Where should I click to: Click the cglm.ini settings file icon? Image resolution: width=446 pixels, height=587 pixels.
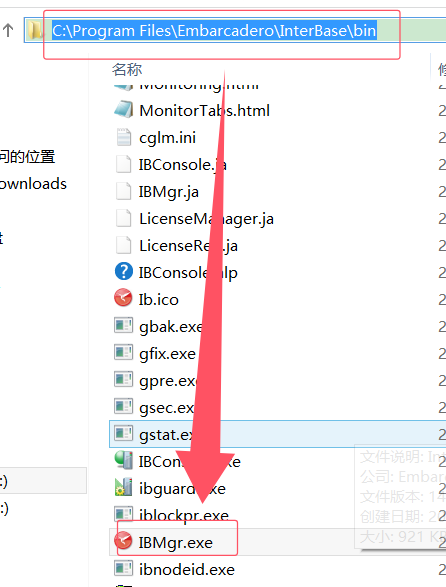coord(124,137)
